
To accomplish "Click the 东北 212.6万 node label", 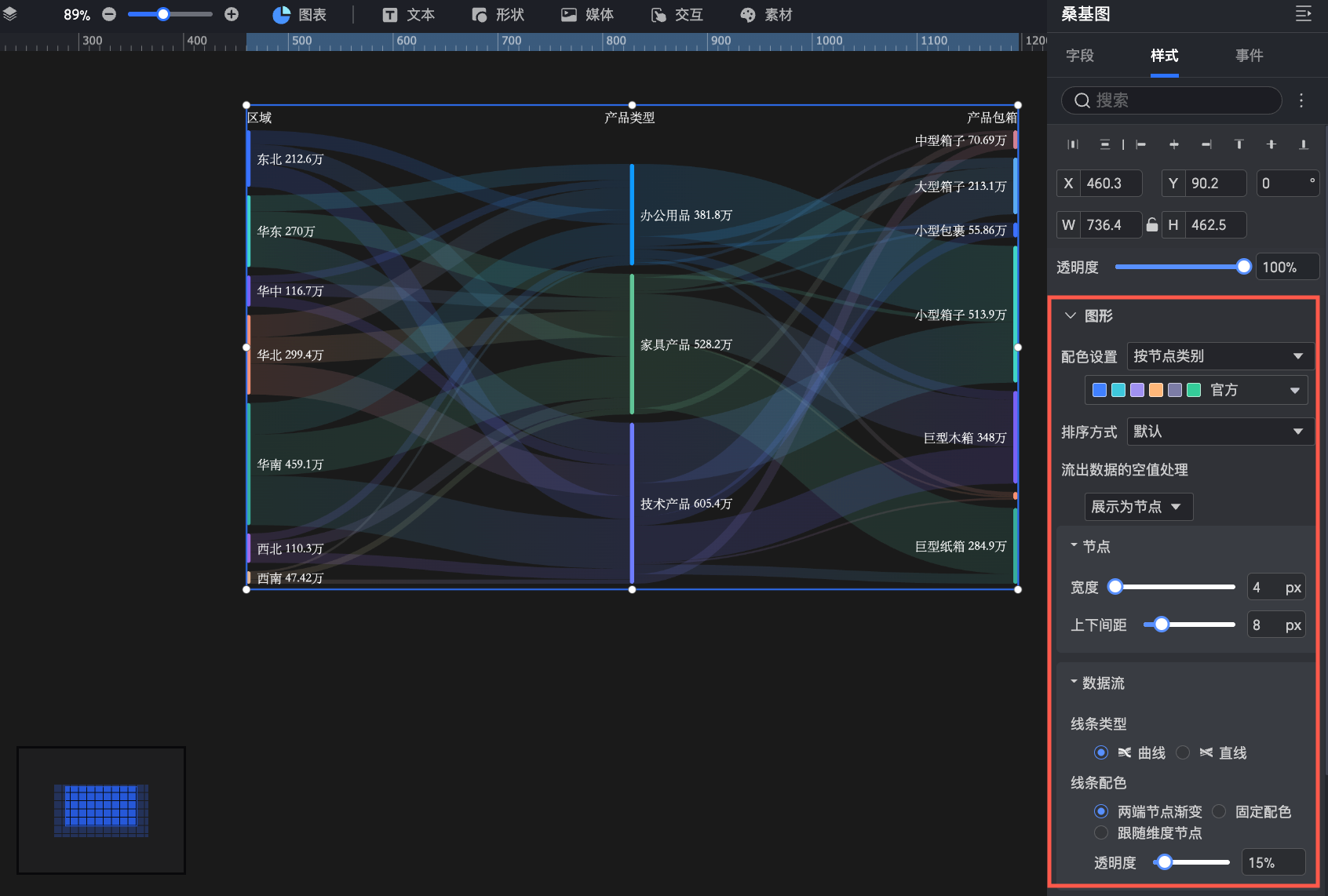I will point(290,159).
